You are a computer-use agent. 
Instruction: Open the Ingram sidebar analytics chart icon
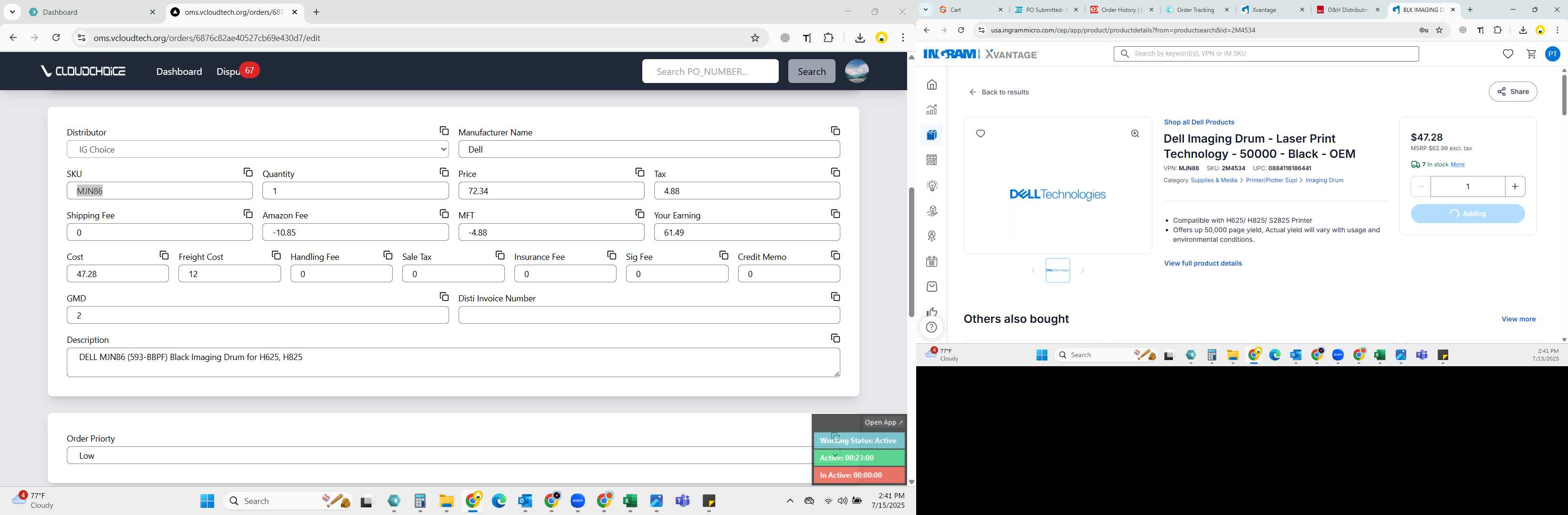(x=932, y=110)
